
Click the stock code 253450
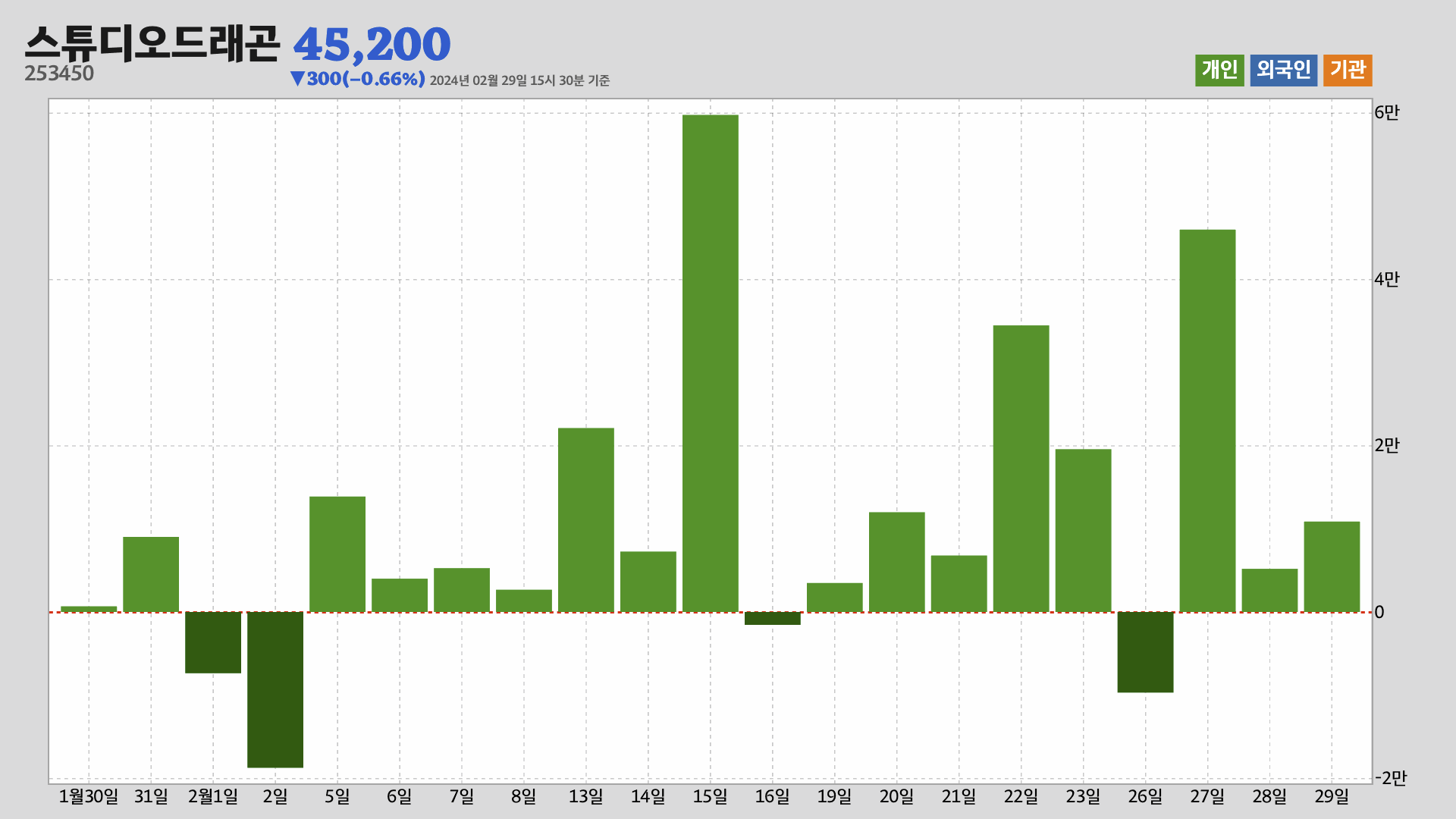(59, 74)
